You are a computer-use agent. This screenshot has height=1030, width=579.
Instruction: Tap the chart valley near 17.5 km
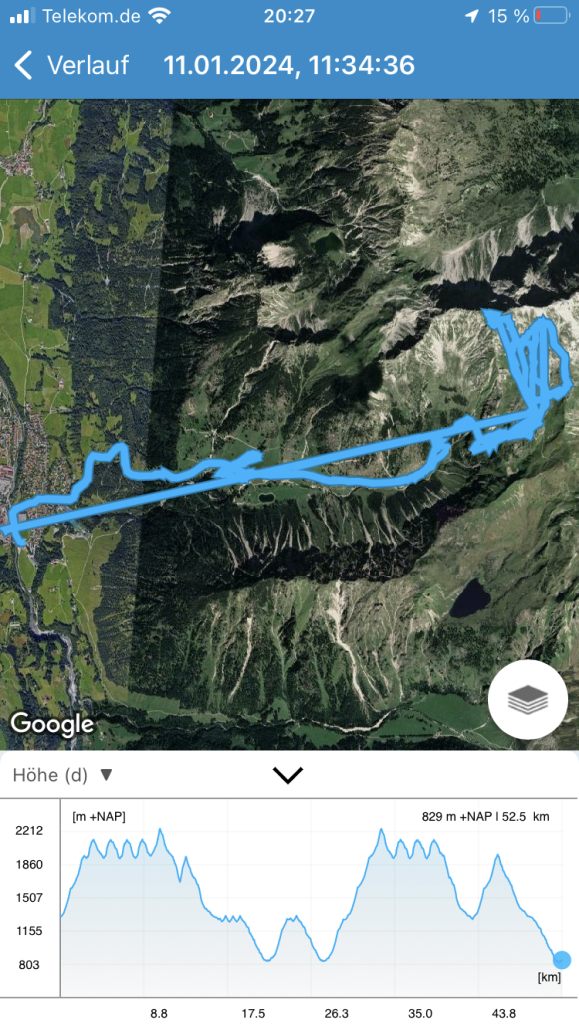pos(267,959)
